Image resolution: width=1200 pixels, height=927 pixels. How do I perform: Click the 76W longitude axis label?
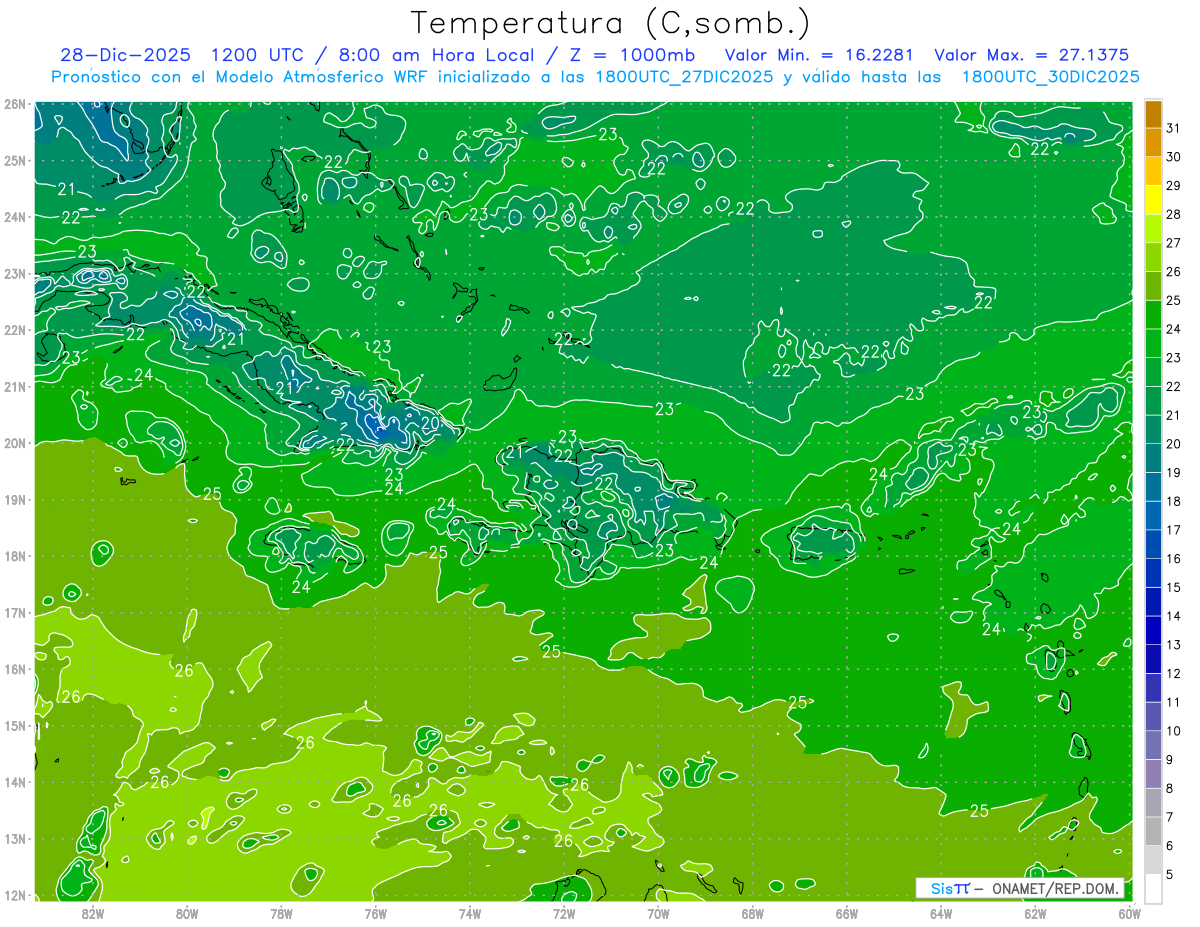[x=375, y=913]
